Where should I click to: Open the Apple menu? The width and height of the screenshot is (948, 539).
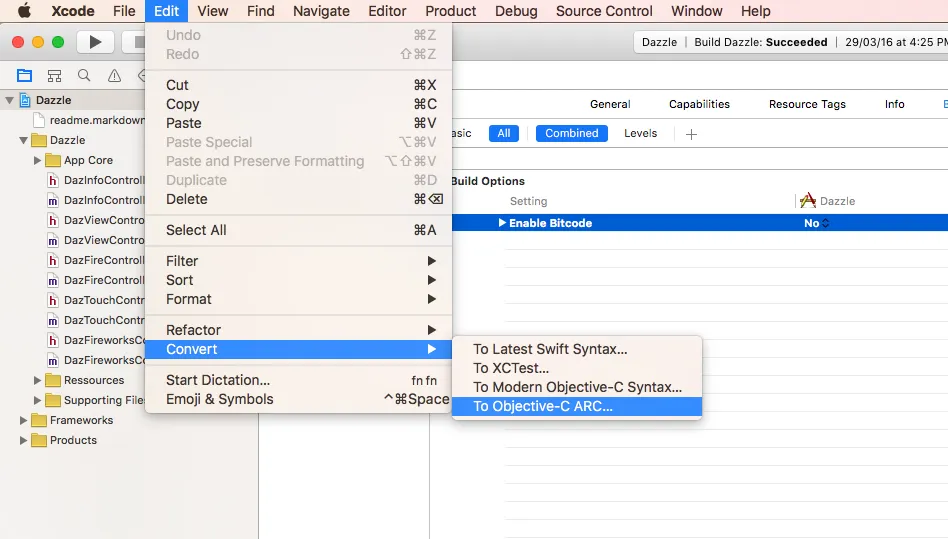24,11
